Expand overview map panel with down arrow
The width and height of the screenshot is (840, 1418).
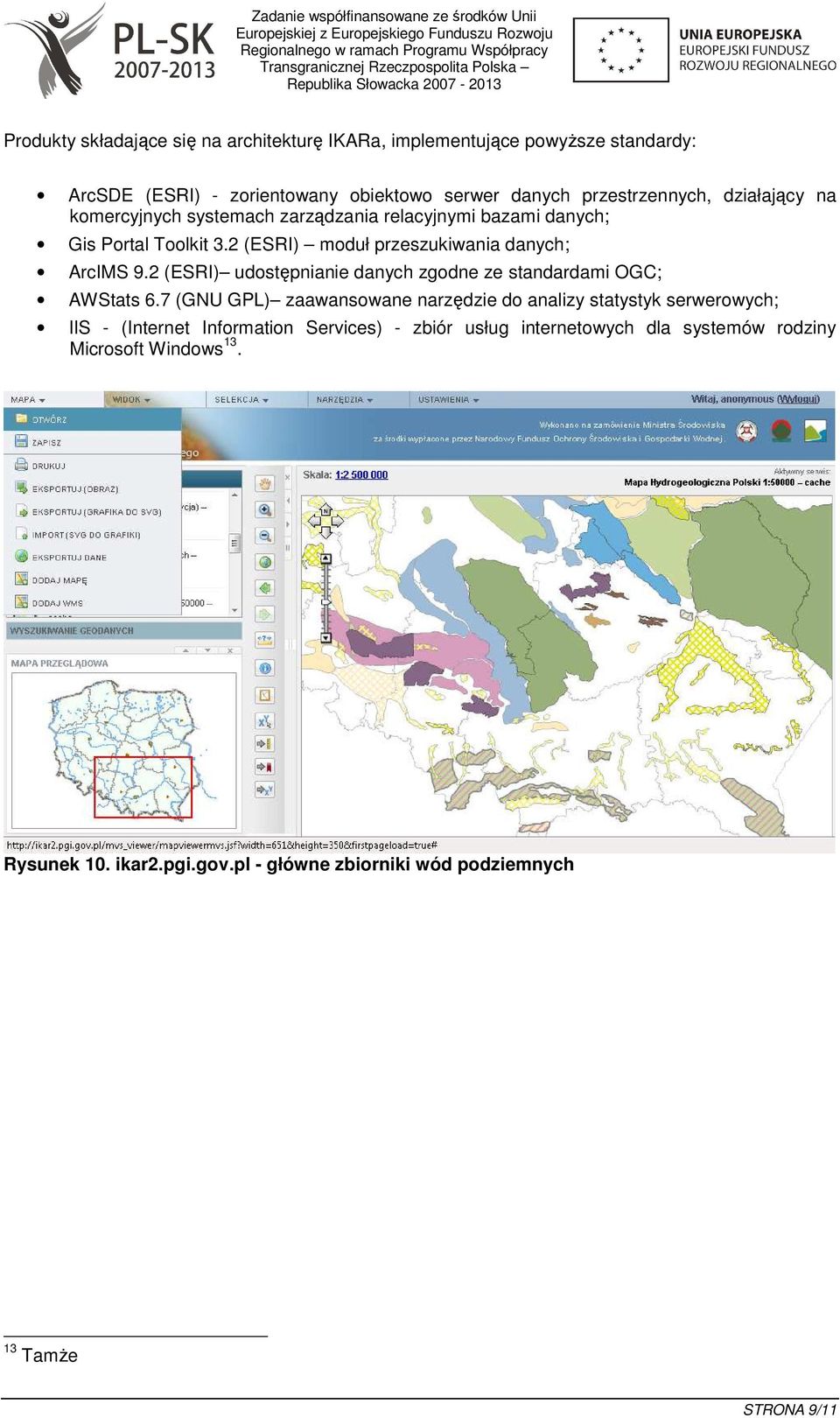tap(207, 650)
